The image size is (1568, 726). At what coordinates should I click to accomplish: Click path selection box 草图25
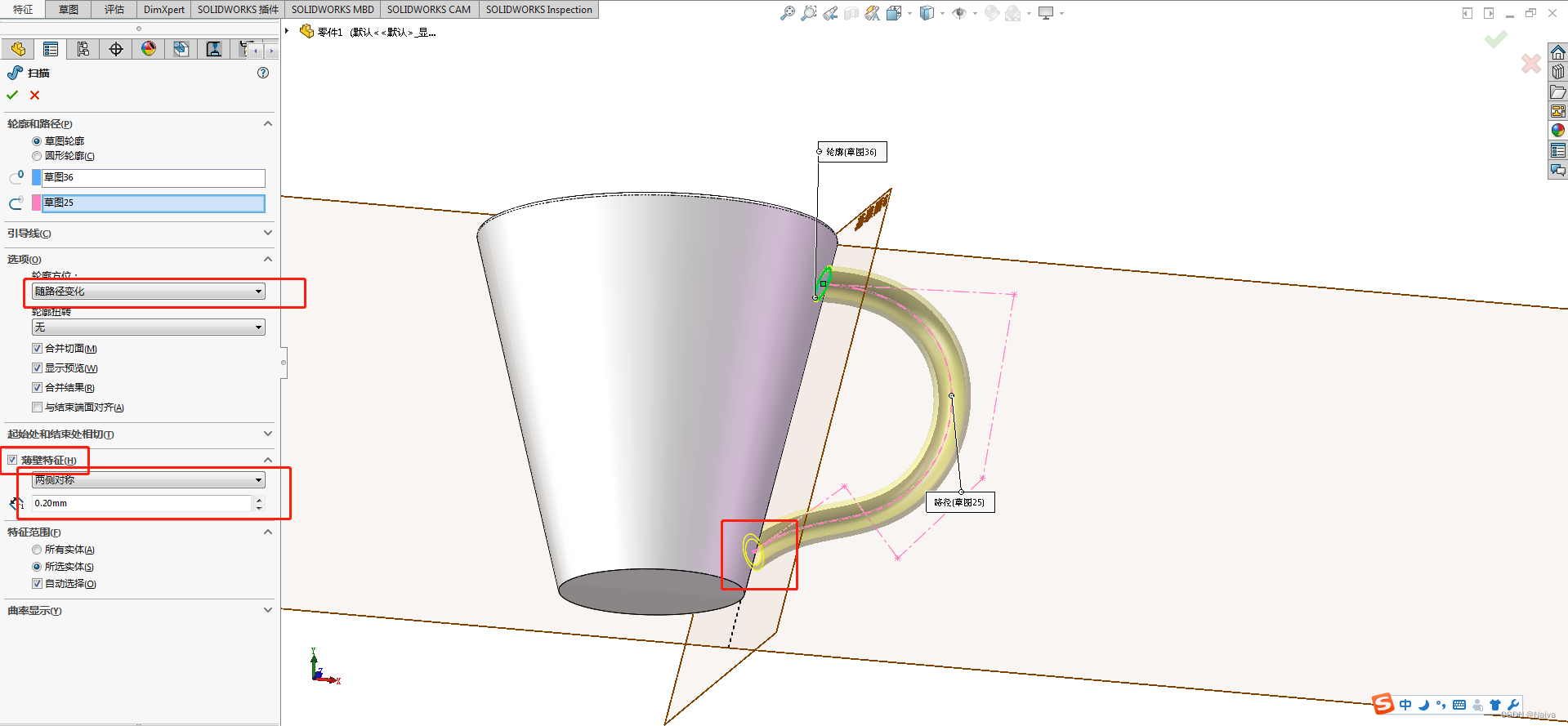pos(154,203)
